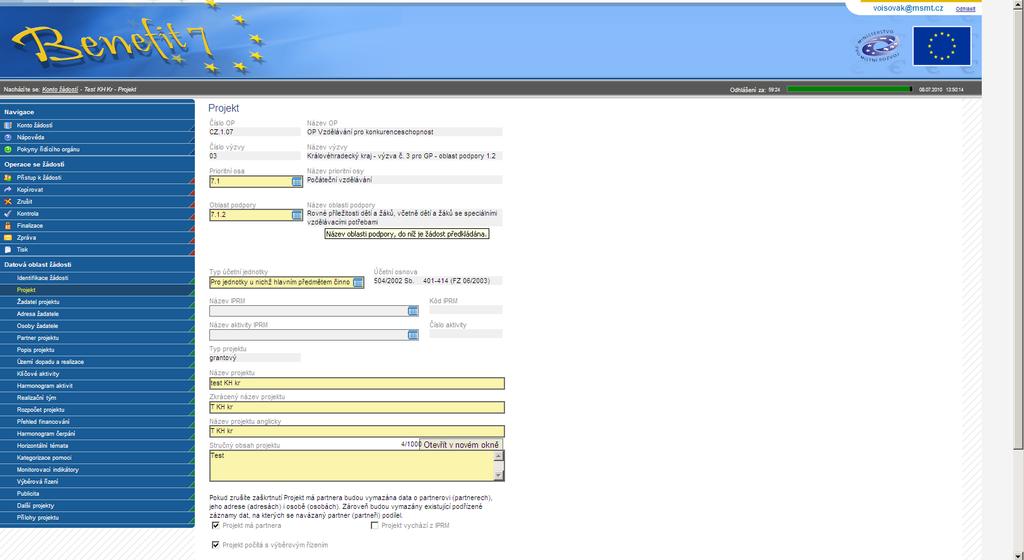Toggle Projekt vychází z IPRM checkbox
Screen dimensions: 1024x560
tap(375, 525)
